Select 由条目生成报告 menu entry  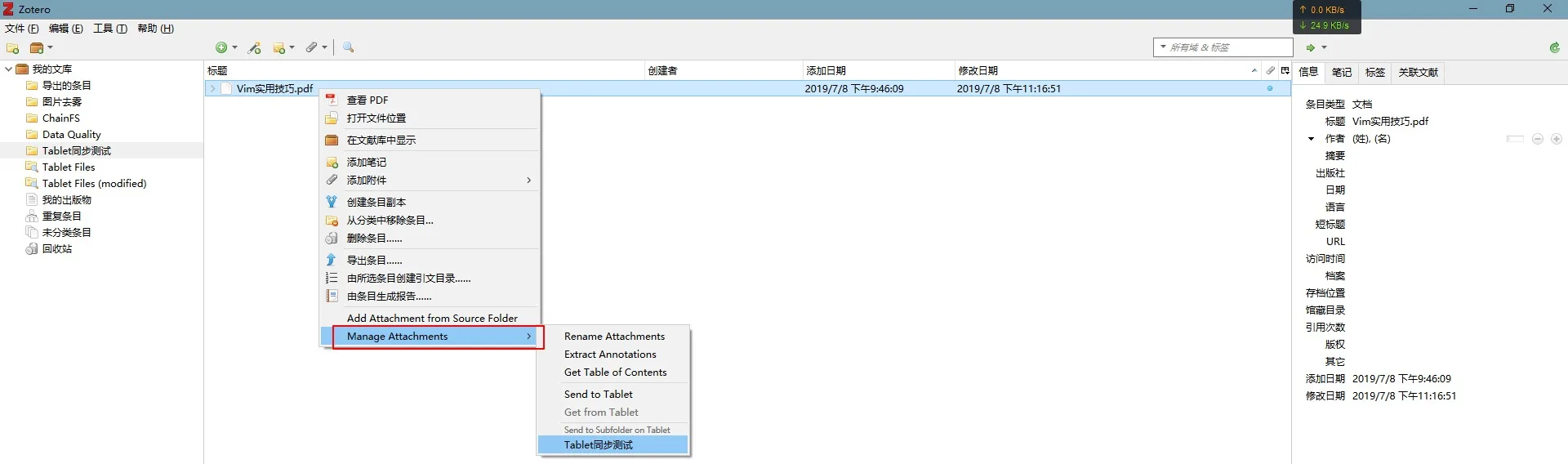[x=430, y=297]
